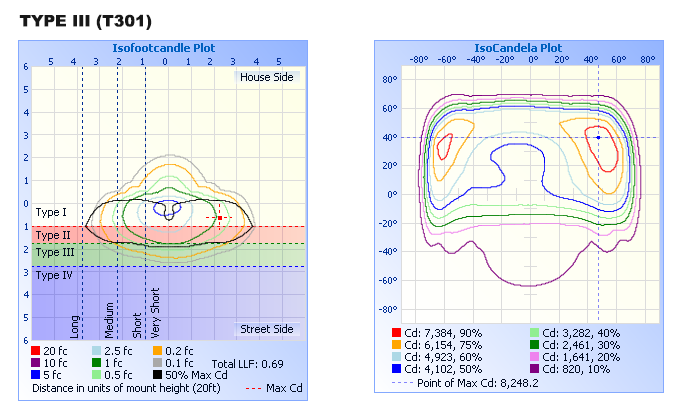Click the blue 5 fc legend swatch
The height and width of the screenshot is (416, 680).
coord(37,375)
